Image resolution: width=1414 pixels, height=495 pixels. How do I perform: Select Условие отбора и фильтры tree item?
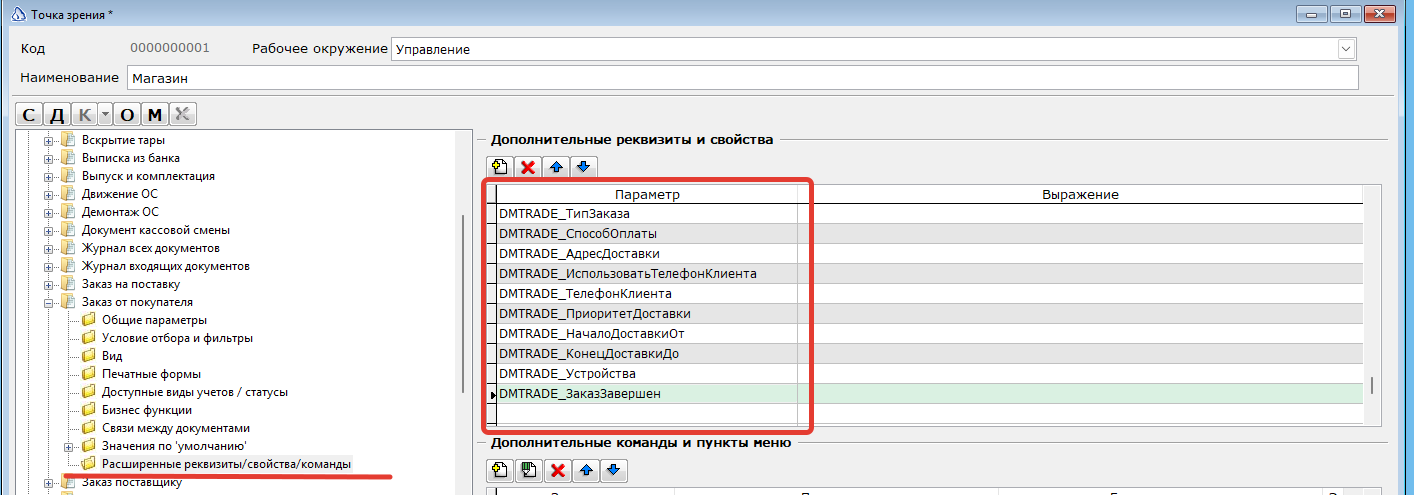coord(177,338)
